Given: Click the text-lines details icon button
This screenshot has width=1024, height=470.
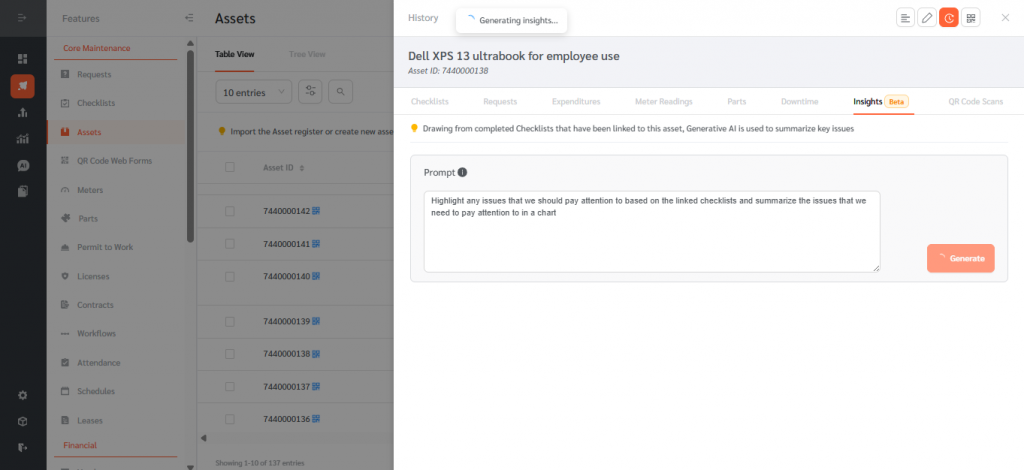Looking at the screenshot, I should [x=905, y=18].
